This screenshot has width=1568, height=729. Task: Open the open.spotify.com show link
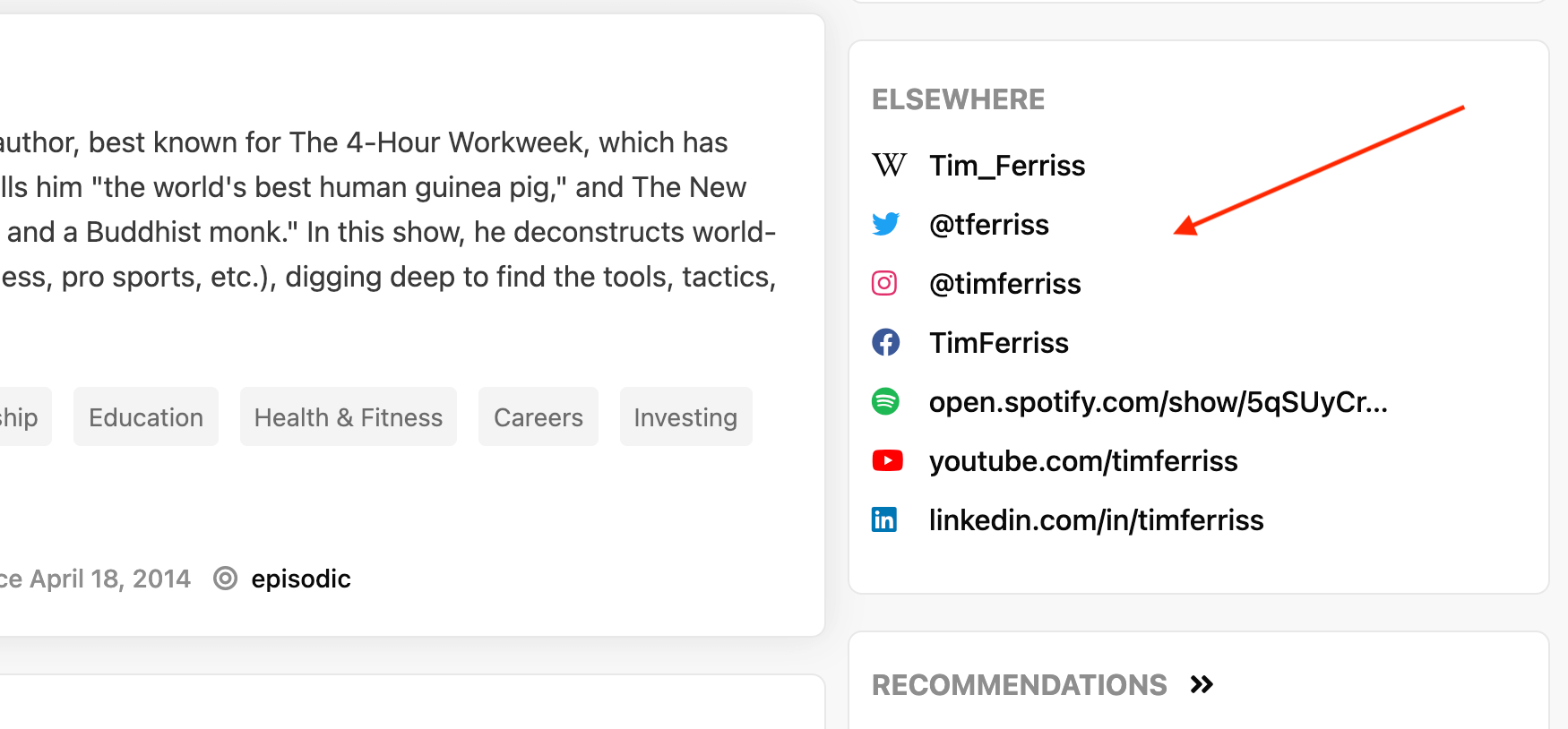(x=1159, y=402)
